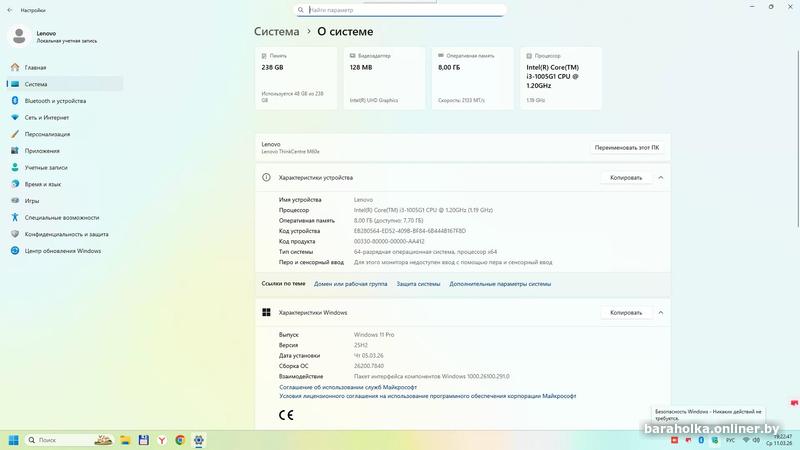Go back using the Settings back arrow
The width and height of the screenshot is (800, 450).
[10, 10]
